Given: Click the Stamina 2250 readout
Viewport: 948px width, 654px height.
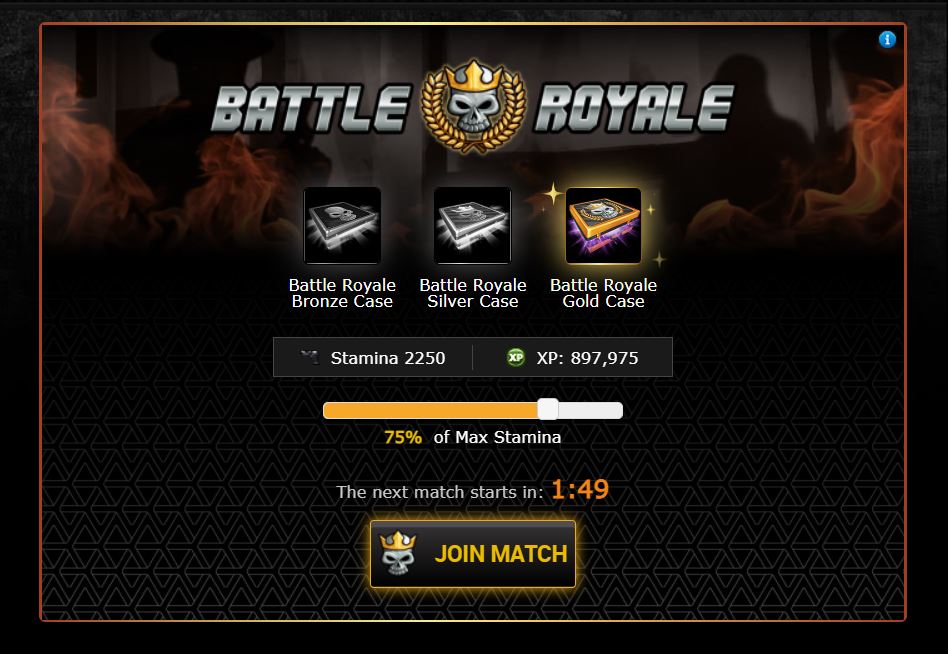Looking at the screenshot, I should [x=388, y=358].
